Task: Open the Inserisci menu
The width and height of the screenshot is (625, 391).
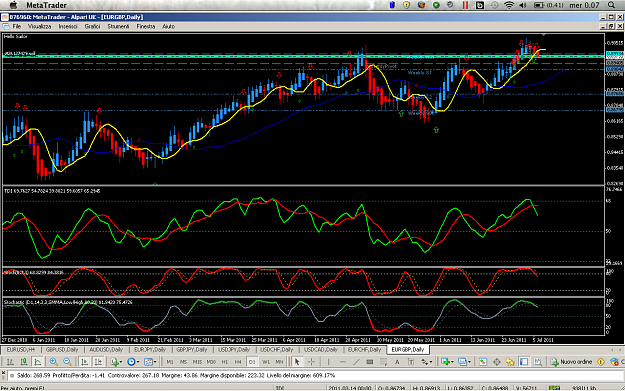Action: tap(68, 26)
